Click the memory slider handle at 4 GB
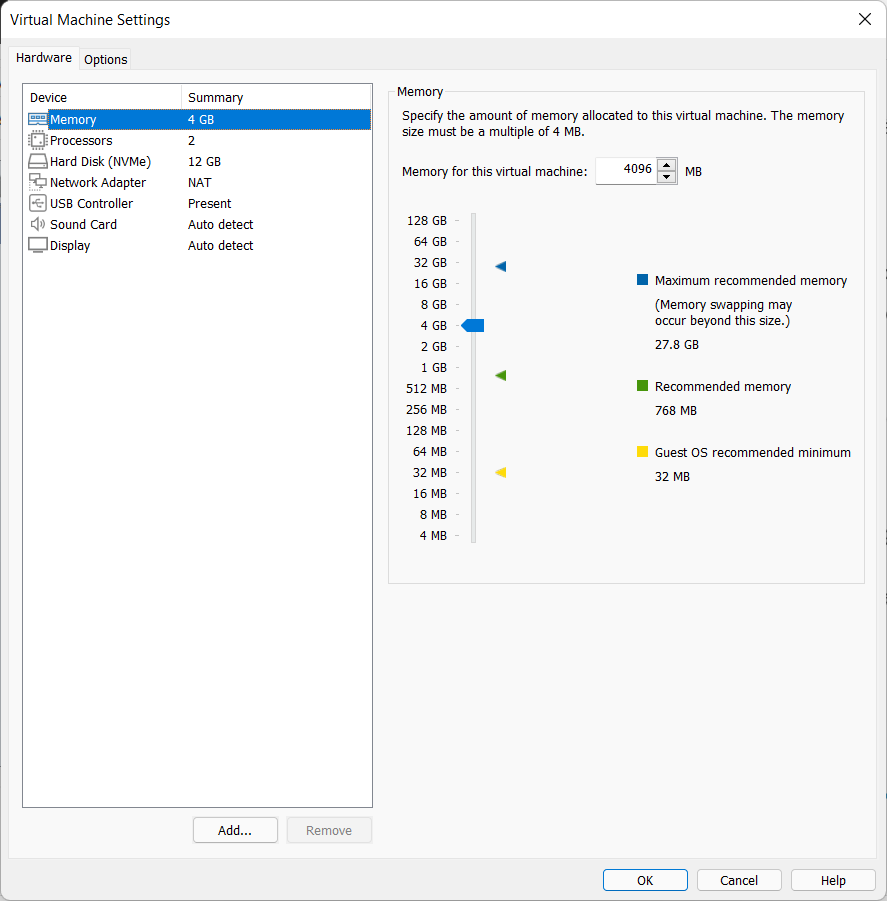 coord(473,326)
